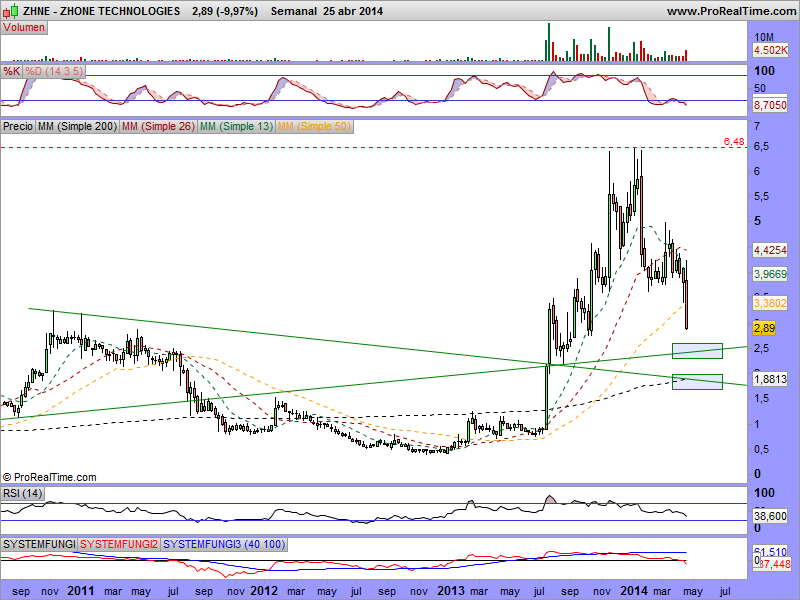Click the yellow 2,89 current price tag
This screenshot has height=600, width=800.
click(x=764, y=328)
